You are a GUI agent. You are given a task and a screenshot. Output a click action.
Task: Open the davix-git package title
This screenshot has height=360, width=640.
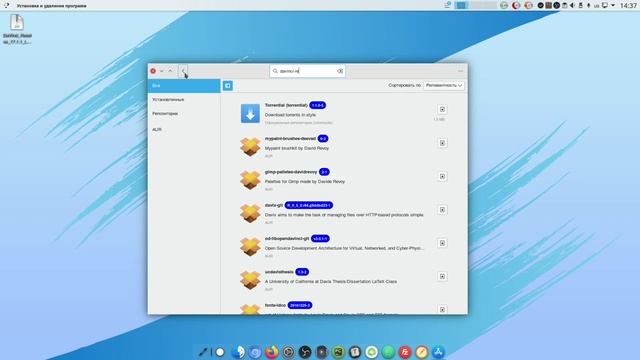click(x=274, y=205)
